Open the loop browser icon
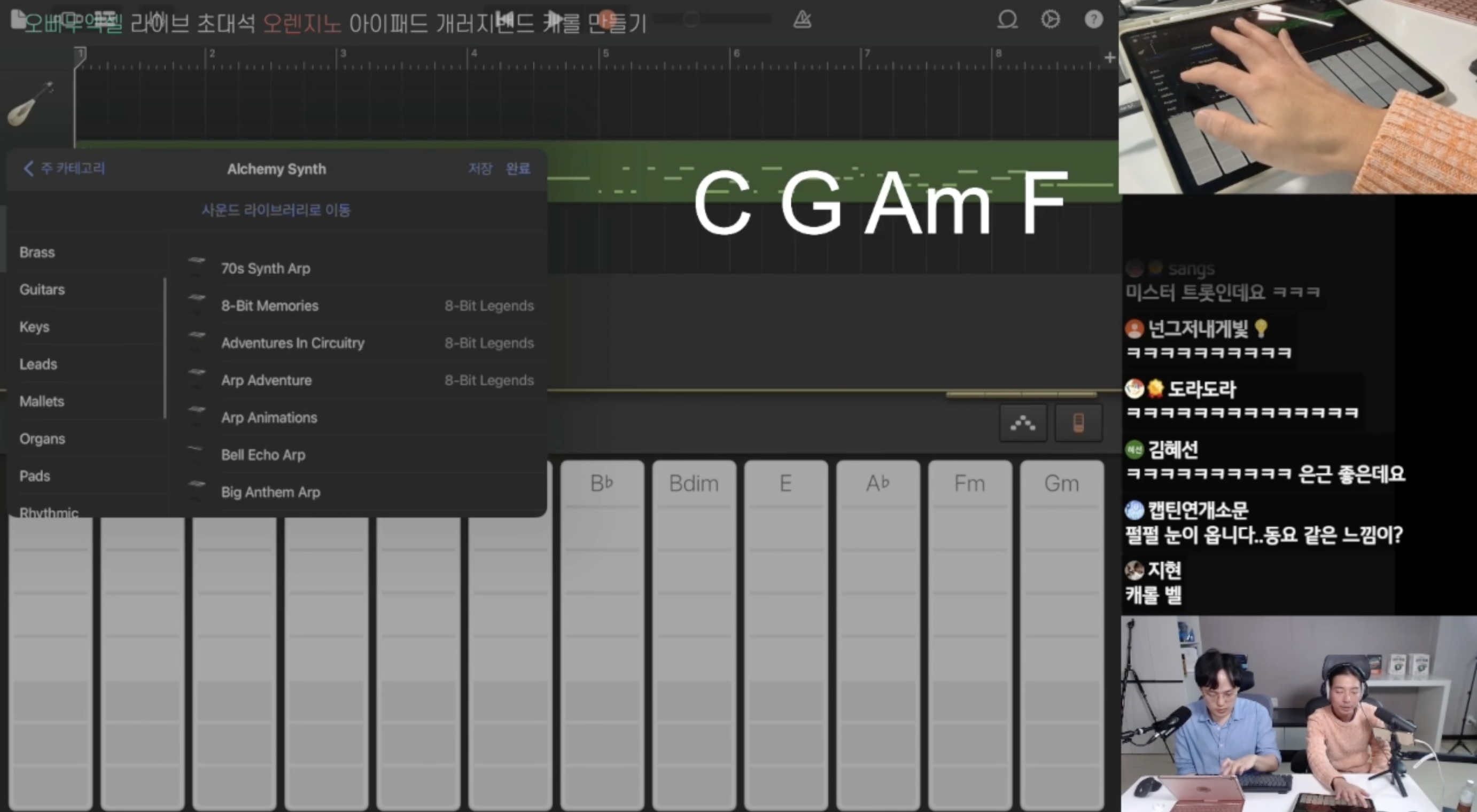 pos(1007,20)
